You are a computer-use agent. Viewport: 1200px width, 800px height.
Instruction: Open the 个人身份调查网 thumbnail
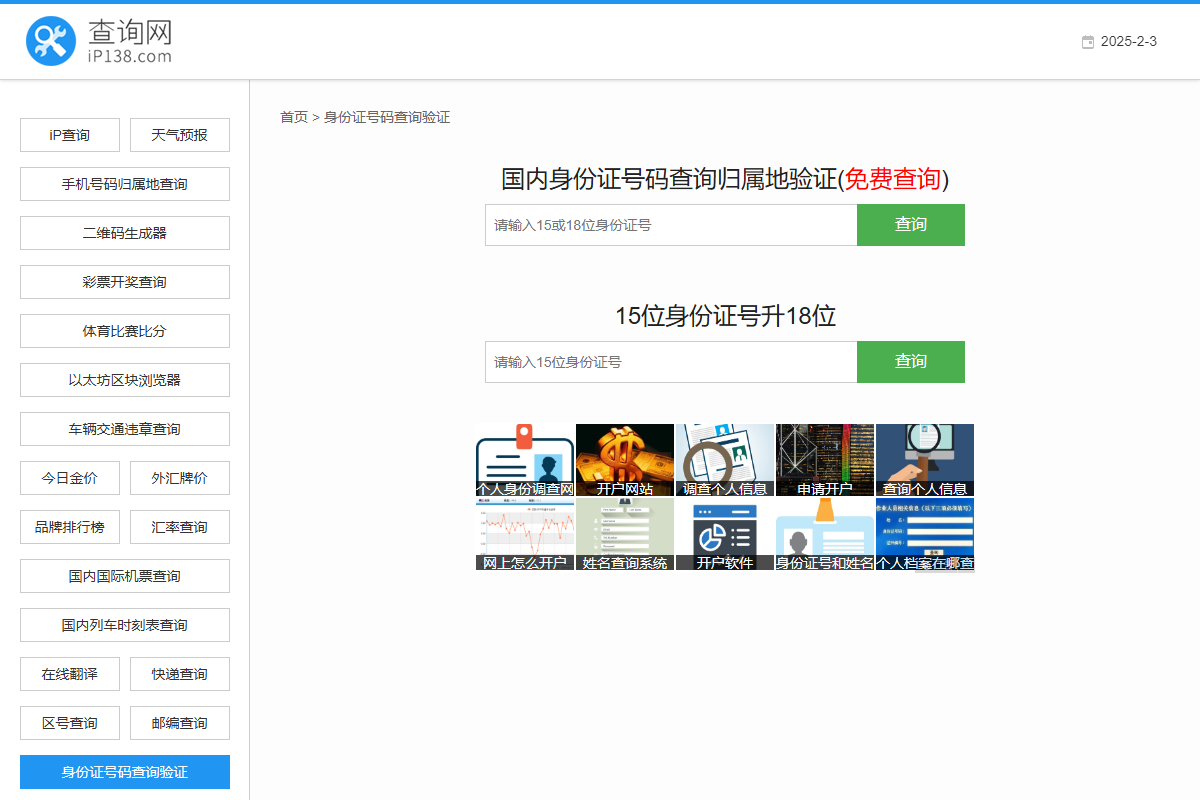(x=525, y=460)
